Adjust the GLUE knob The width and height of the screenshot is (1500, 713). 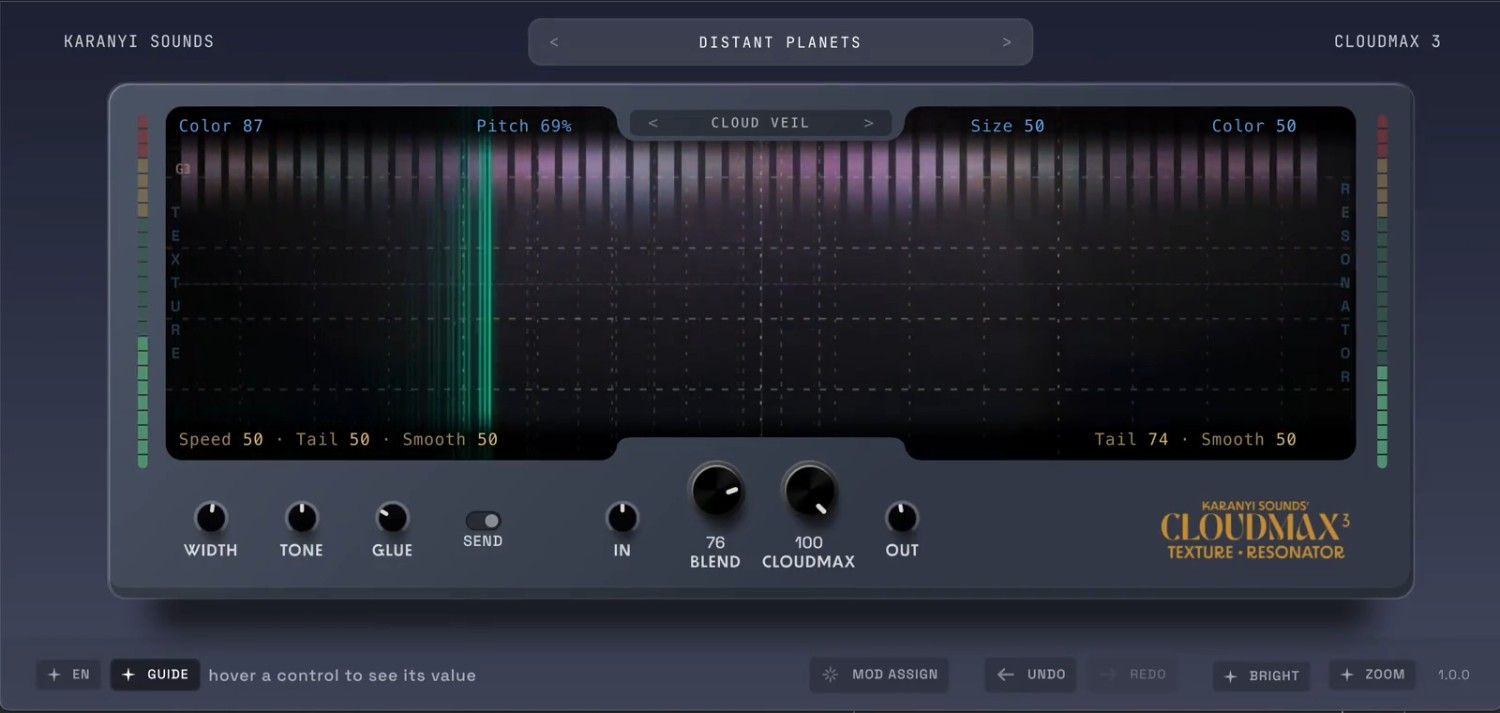392,518
